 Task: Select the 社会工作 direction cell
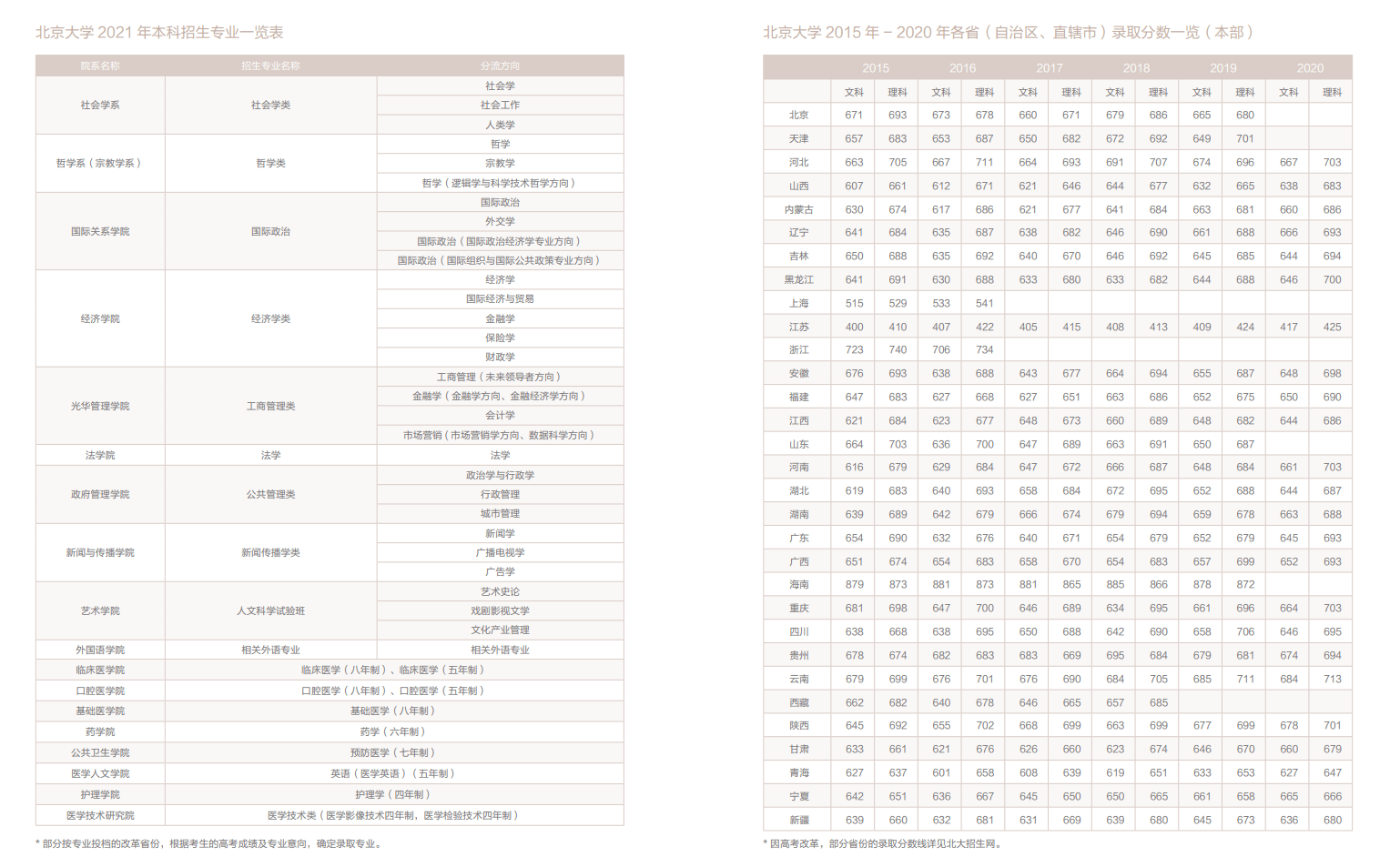click(500, 105)
